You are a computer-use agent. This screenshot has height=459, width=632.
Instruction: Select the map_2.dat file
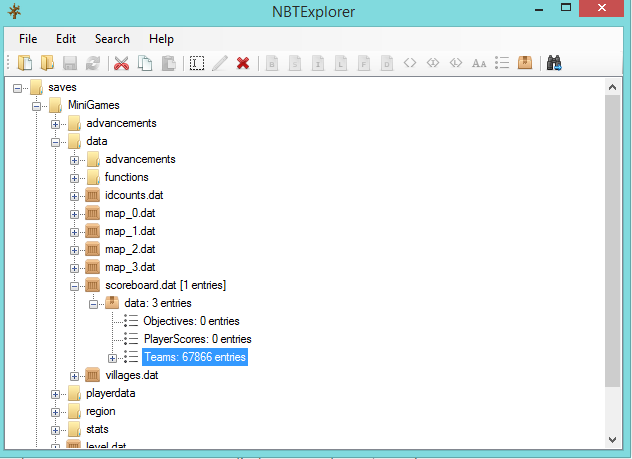[x=130, y=249]
